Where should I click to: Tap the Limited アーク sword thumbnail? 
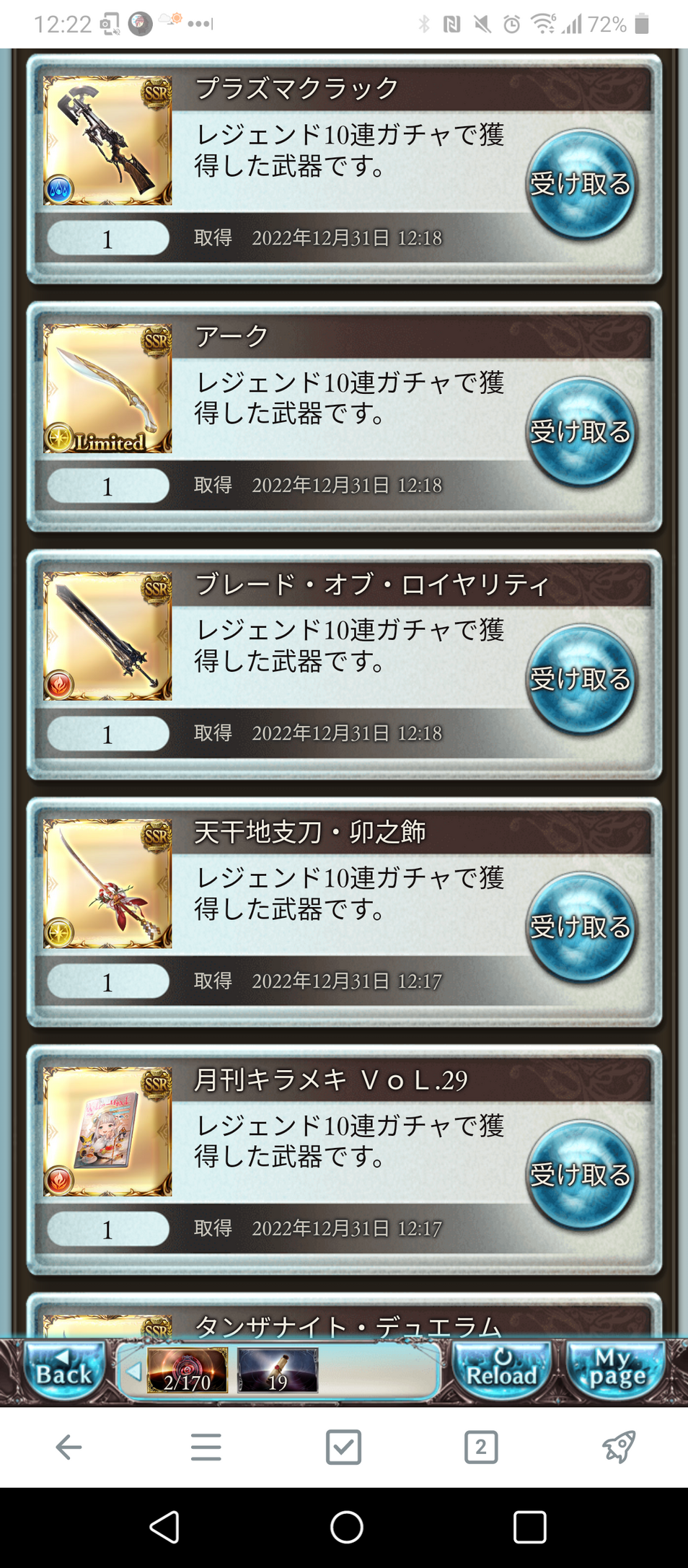(x=107, y=388)
